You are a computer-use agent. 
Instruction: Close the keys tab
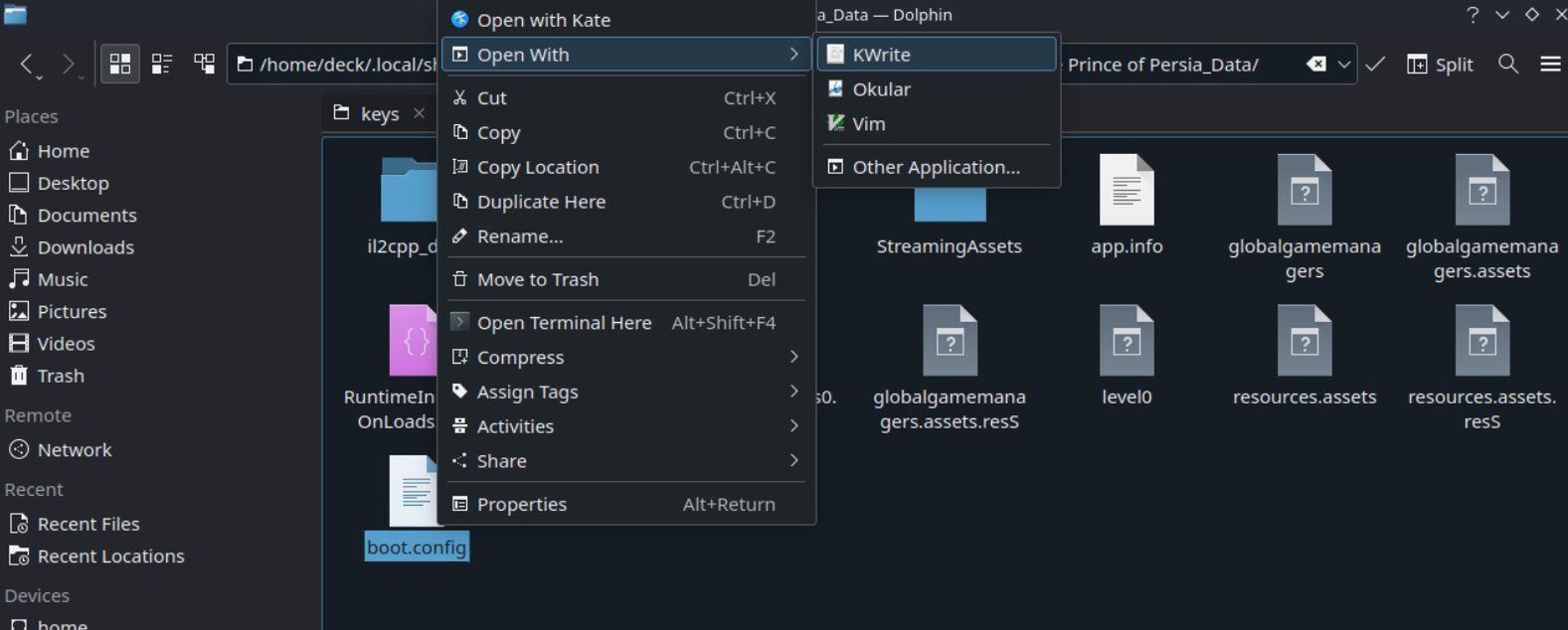pos(419,113)
